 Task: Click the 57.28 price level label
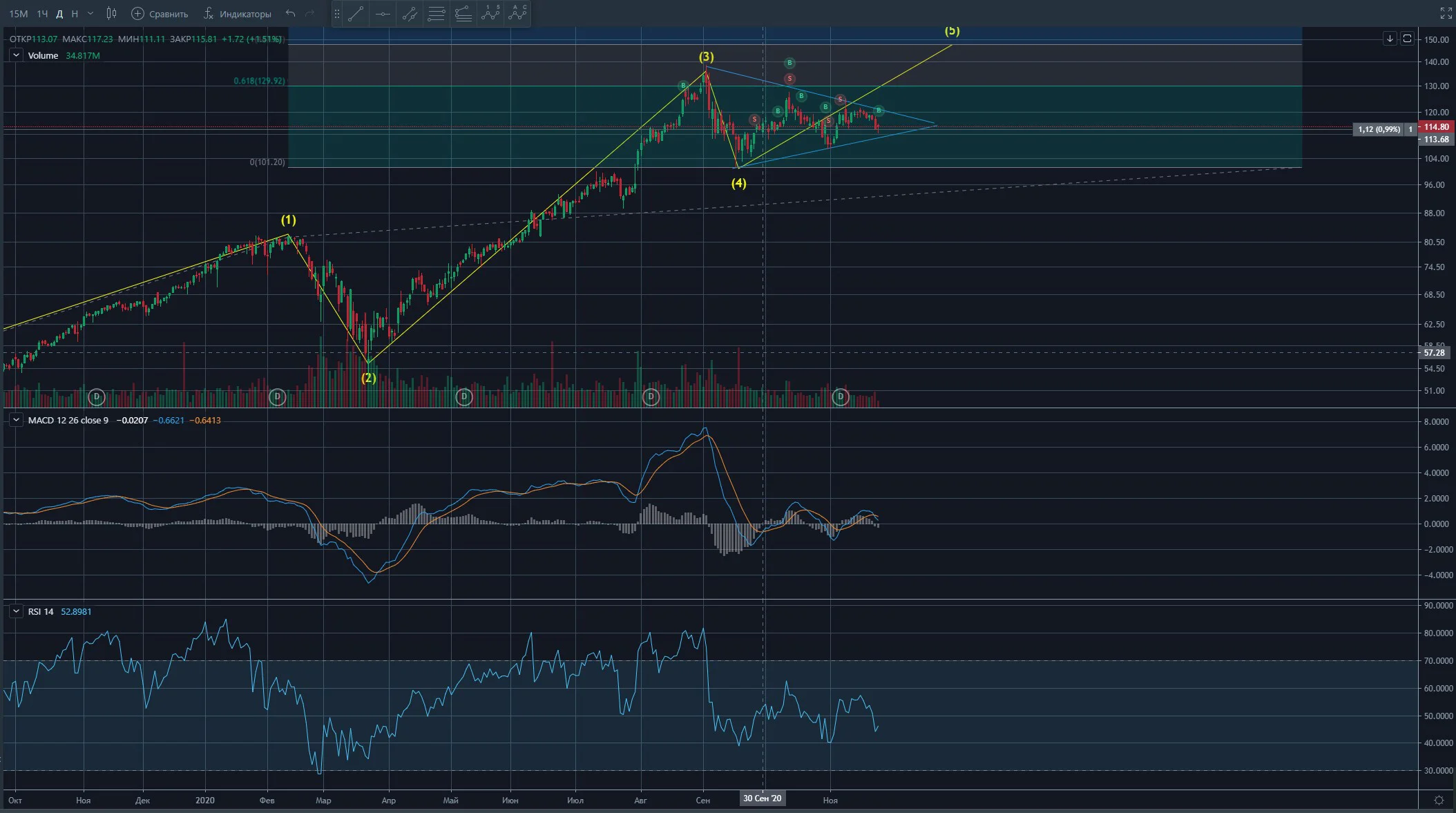point(1435,353)
